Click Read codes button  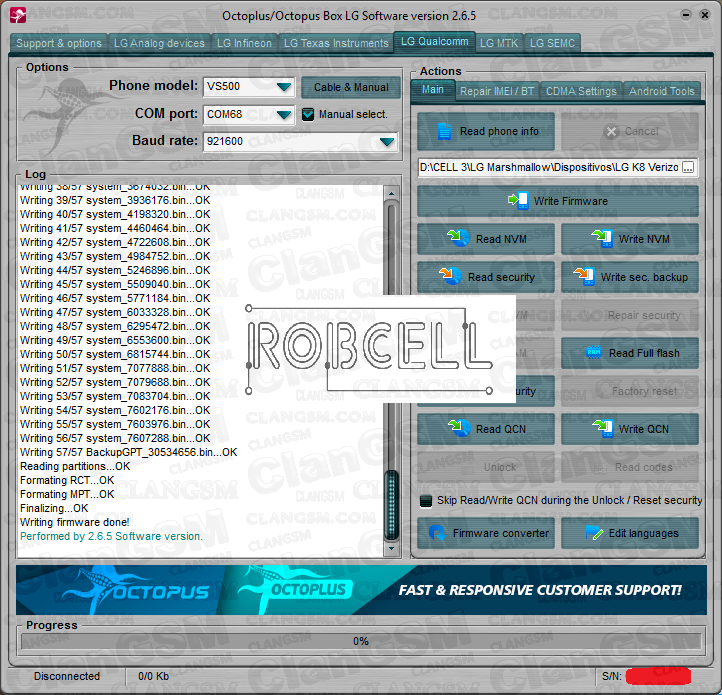coord(630,467)
